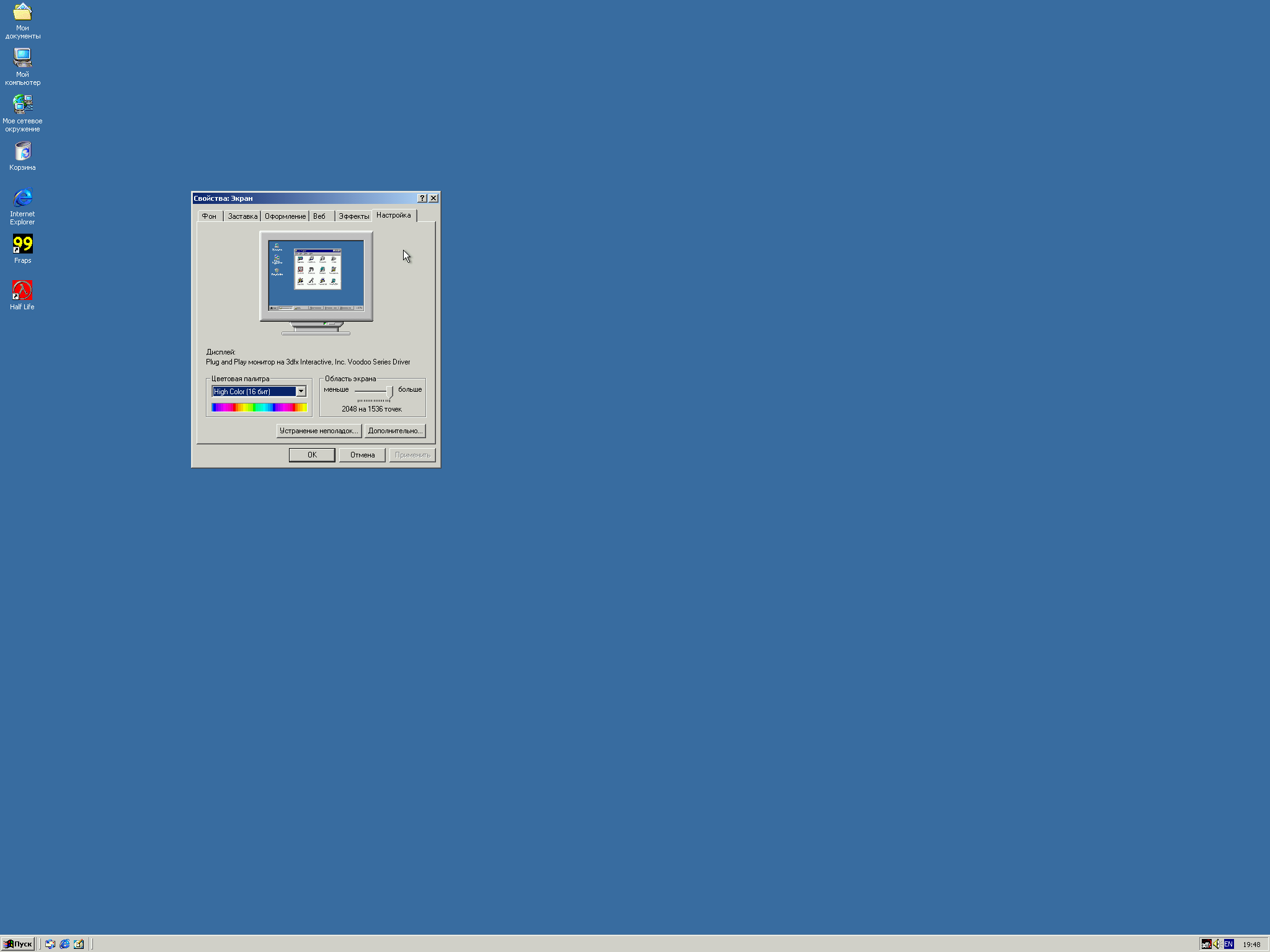Switch to the Заставка tab
This screenshot has height=952, width=1270.
click(x=242, y=216)
